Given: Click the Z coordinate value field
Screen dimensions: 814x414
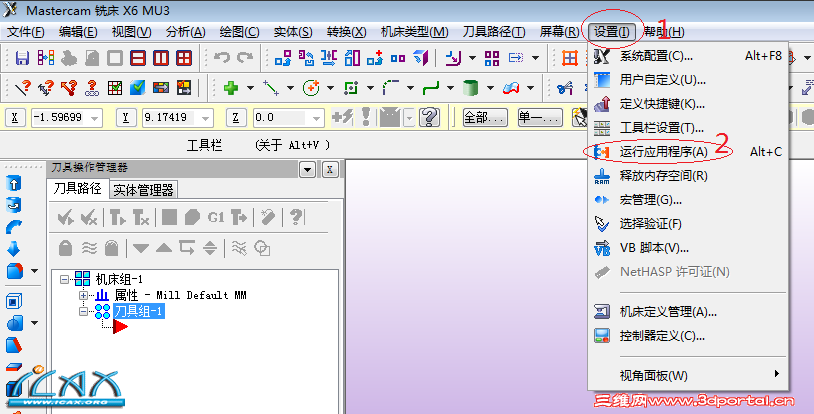Looking at the screenshot, I should pyautogui.click(x=288, y=118).
